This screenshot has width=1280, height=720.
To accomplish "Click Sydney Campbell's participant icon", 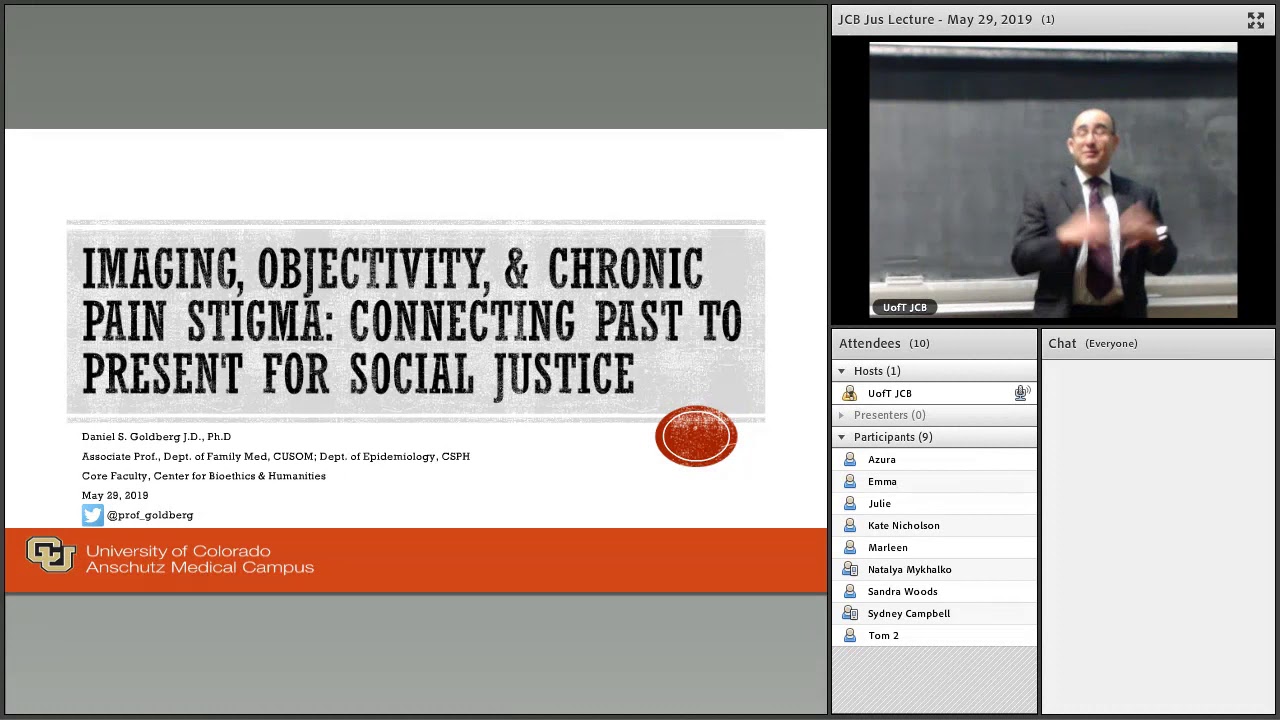I will click(x=850, y=613).
